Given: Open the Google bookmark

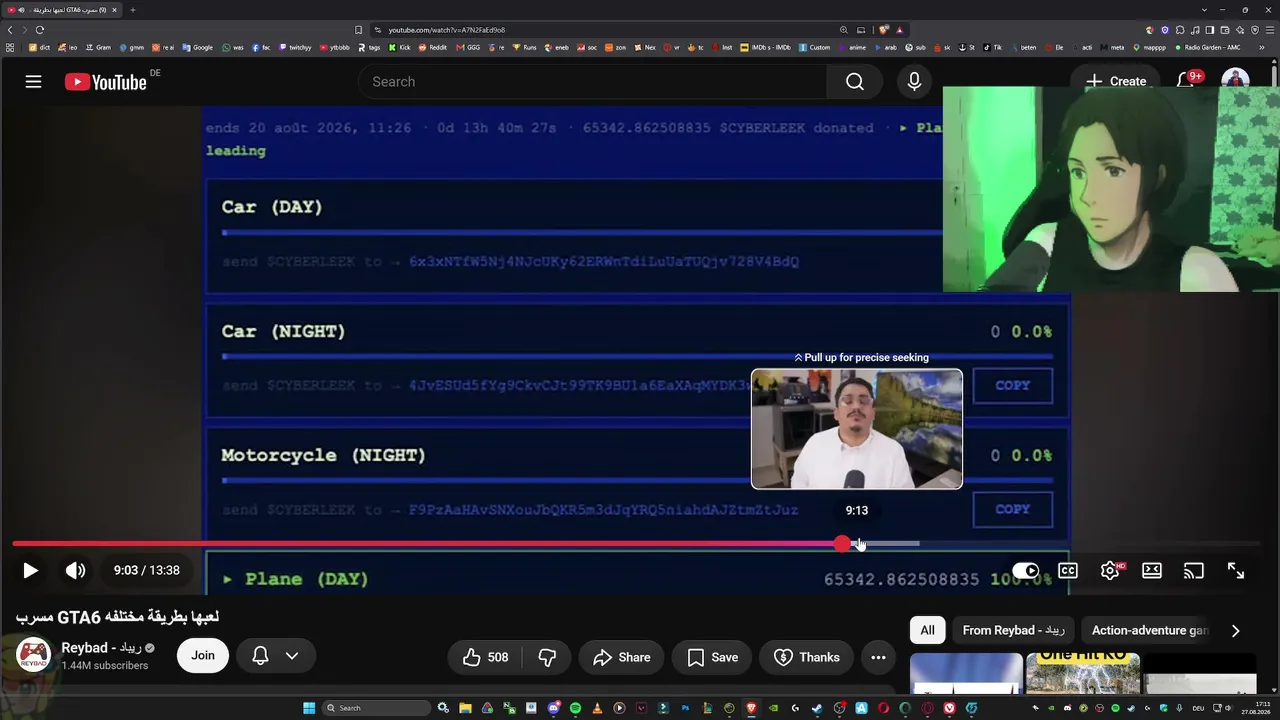Looking at the screenshot, I should (x=197, y=47).
